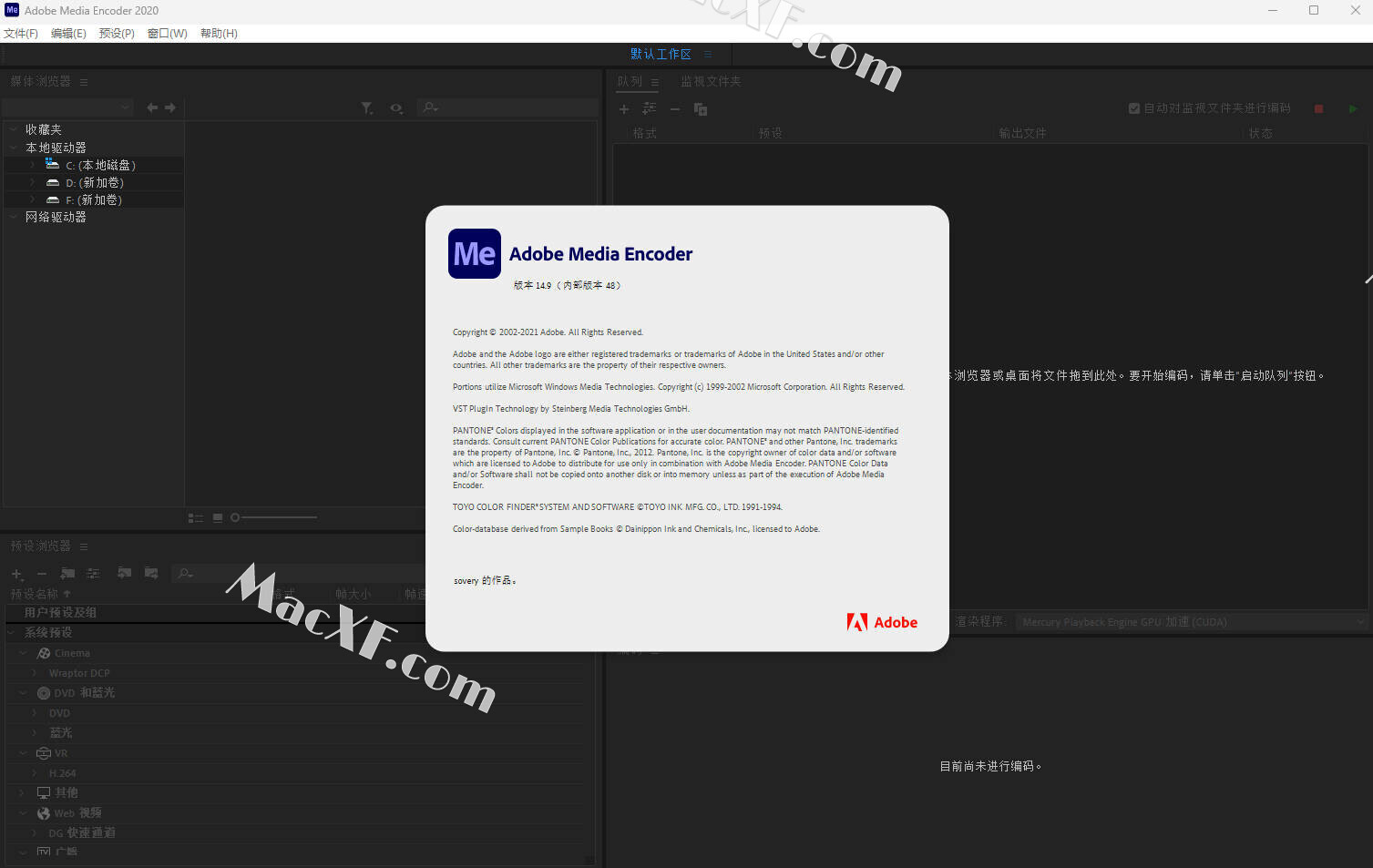Add source to queue plus icon

click(624, 109)
